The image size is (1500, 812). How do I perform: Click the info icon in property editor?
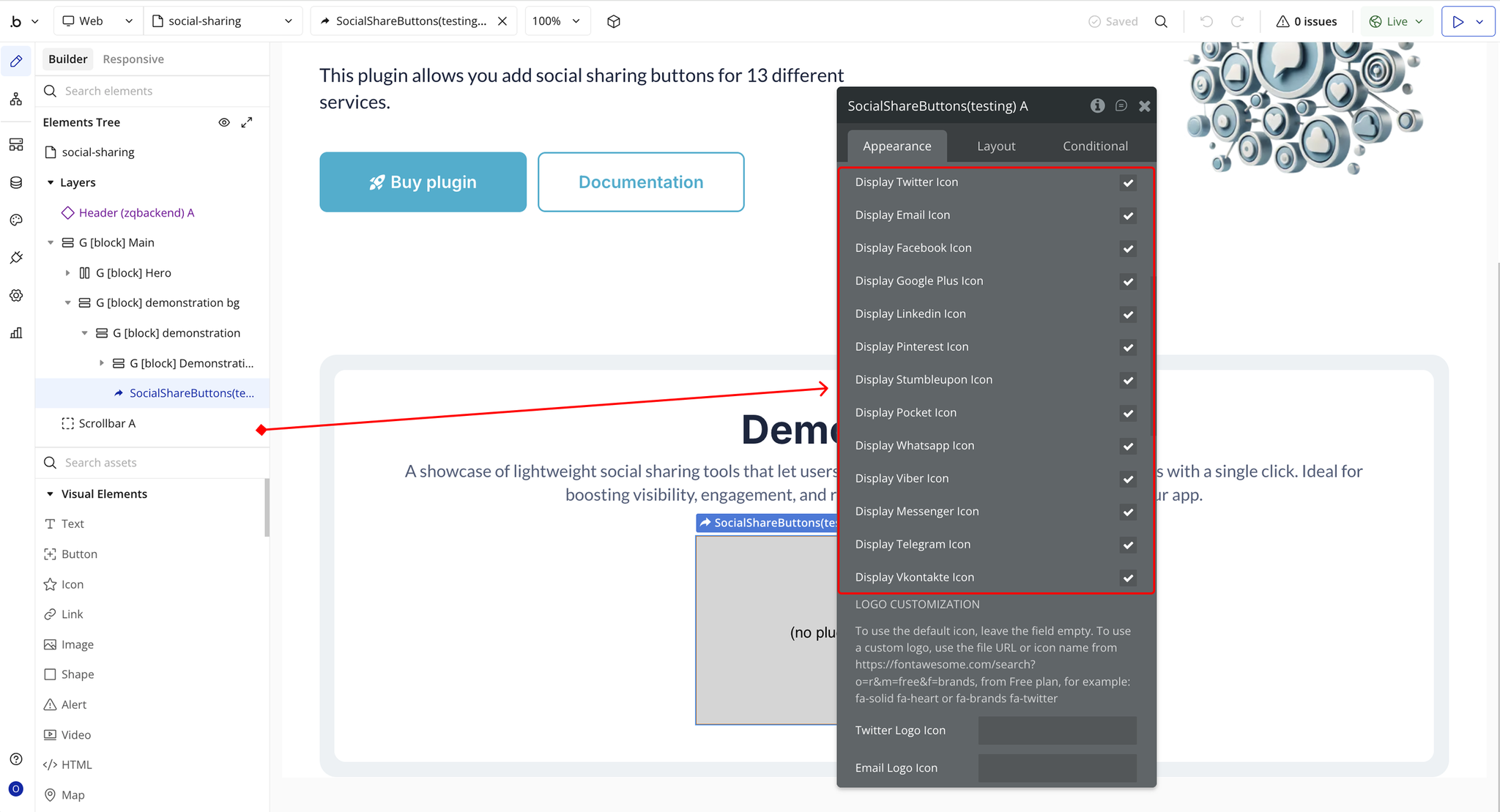(x=1097, y=106)
